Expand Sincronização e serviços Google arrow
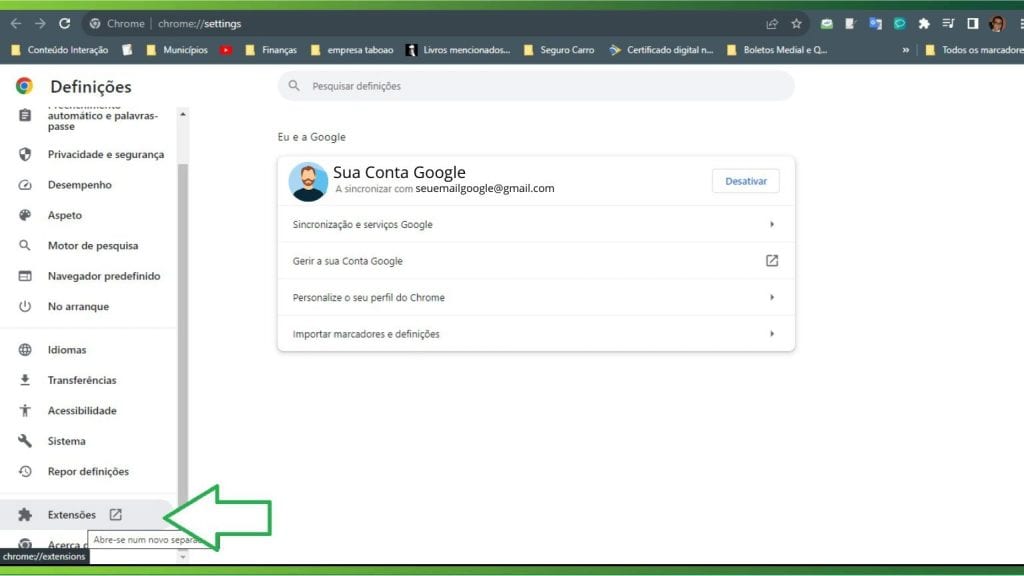Screen dimensions: 1024x576 (772, 224)
